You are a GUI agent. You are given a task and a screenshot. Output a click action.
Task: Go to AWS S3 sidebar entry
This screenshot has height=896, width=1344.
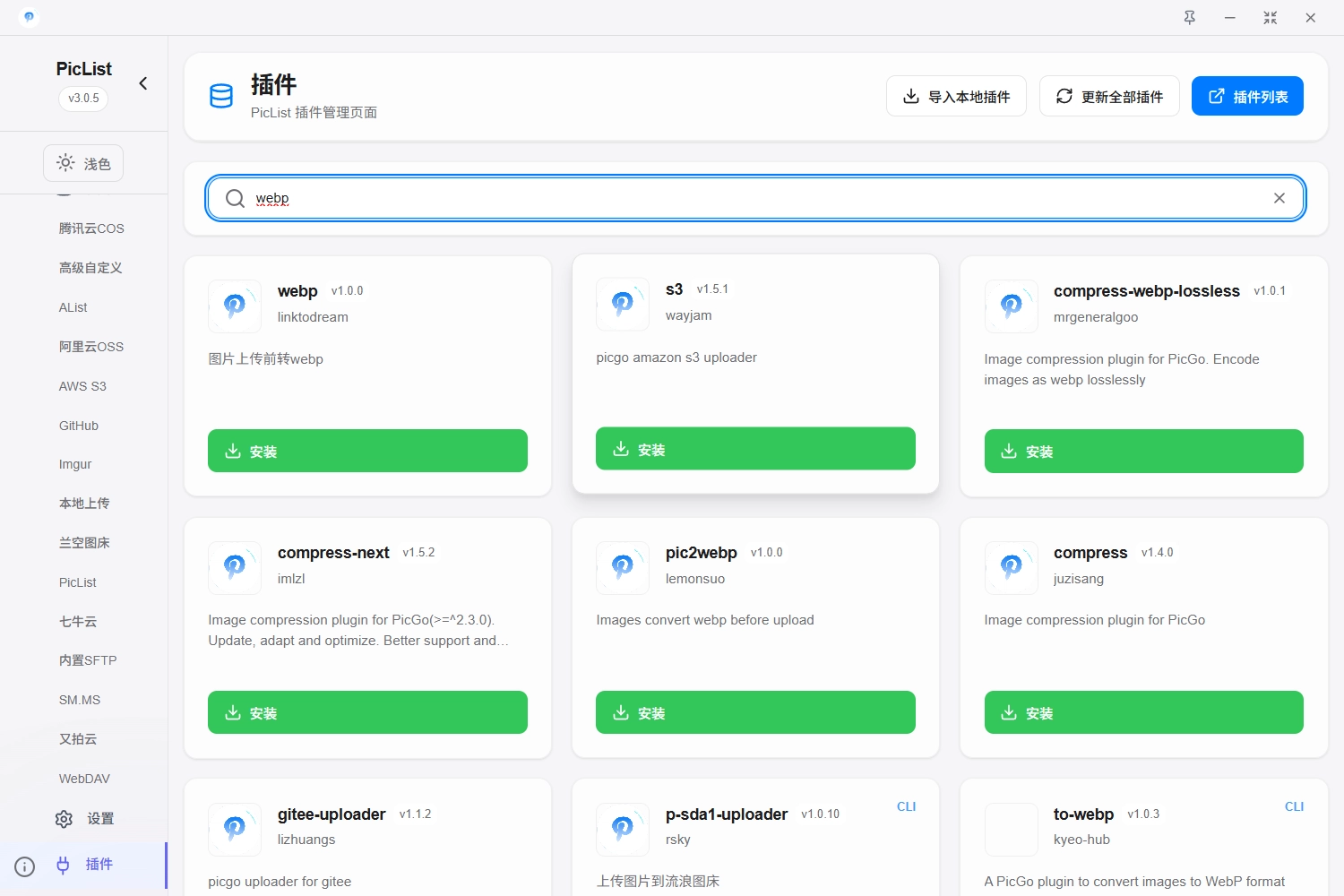pos(82,386)
